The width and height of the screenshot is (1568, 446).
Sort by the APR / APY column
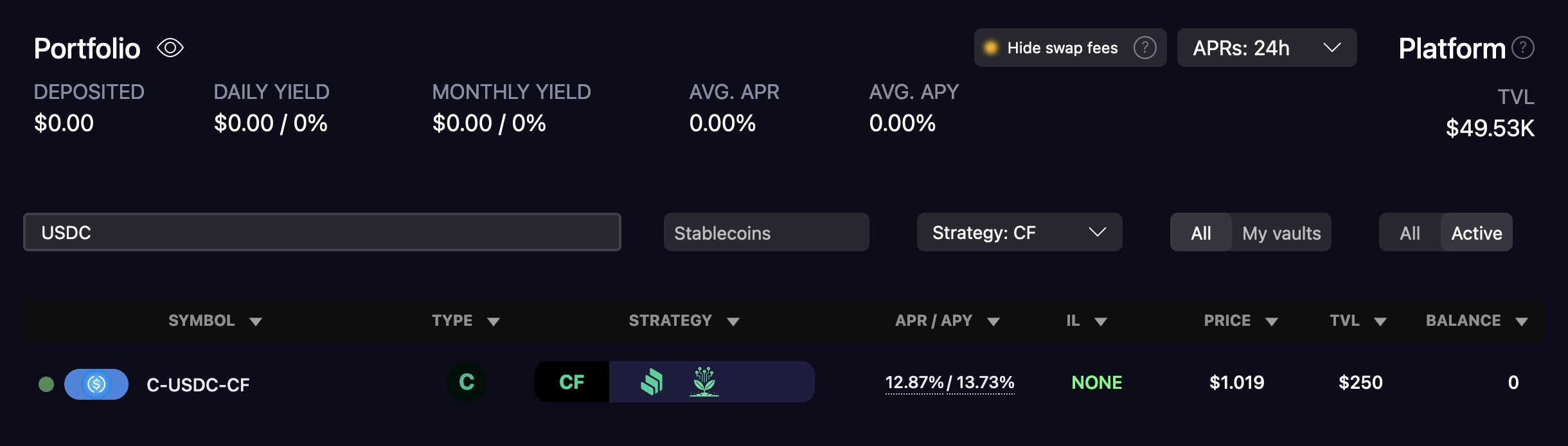tap(946, 321)
